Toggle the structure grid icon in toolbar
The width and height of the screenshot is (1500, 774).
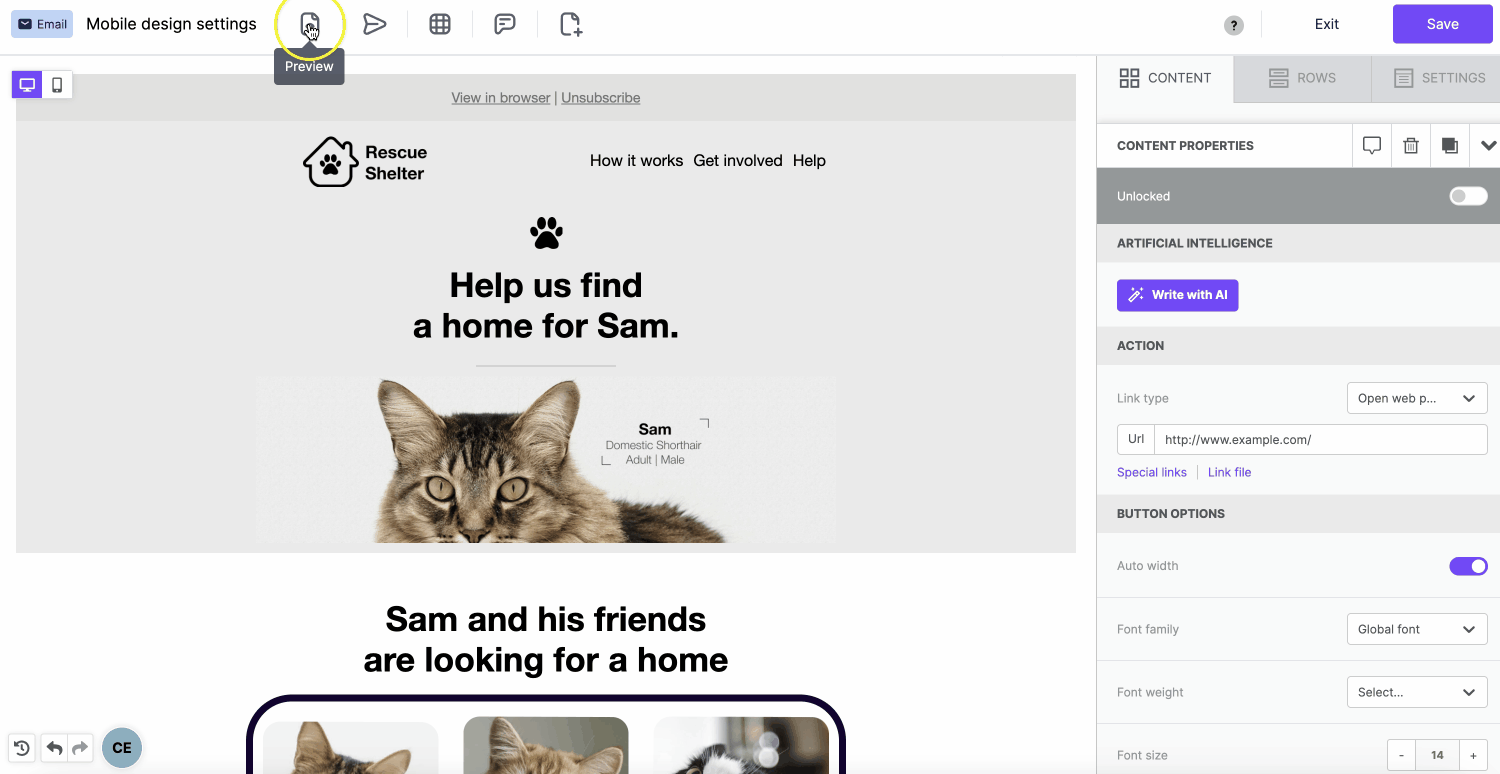tap(440, 25)
